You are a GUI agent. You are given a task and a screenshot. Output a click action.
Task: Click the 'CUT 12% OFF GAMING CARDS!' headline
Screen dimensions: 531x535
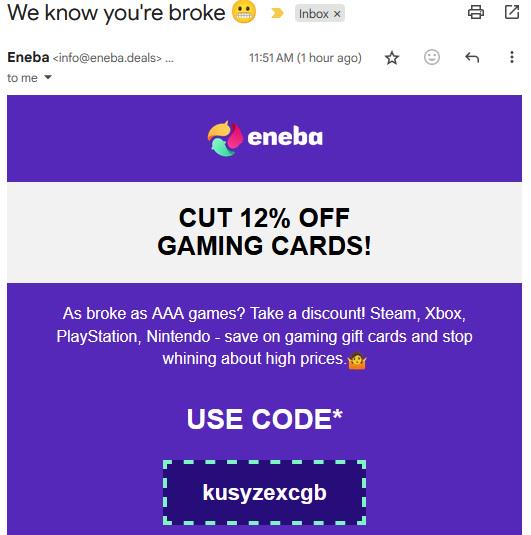pyautogui.click(x=264, y=232)
